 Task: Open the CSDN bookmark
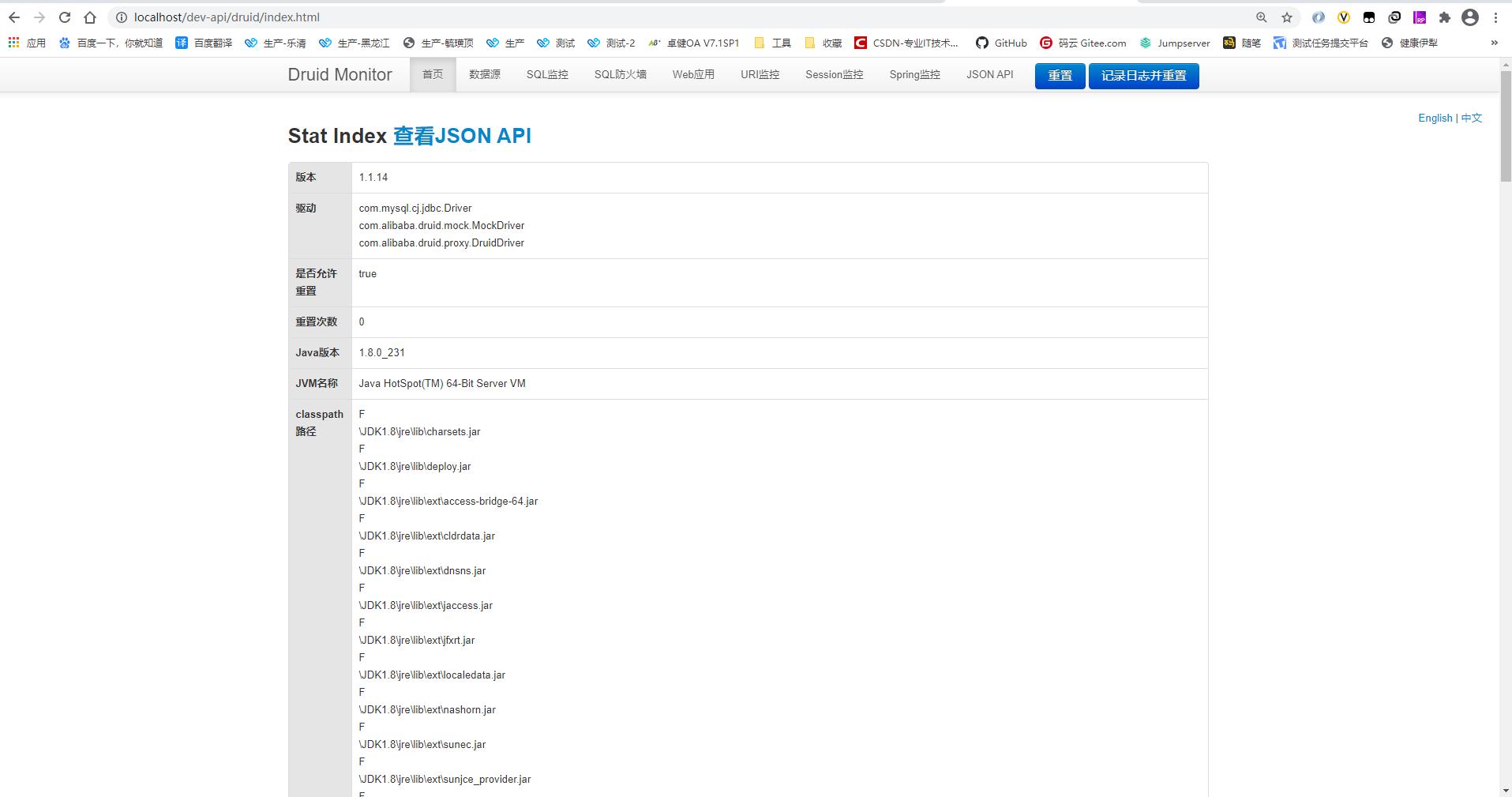[x=906, y=43]
